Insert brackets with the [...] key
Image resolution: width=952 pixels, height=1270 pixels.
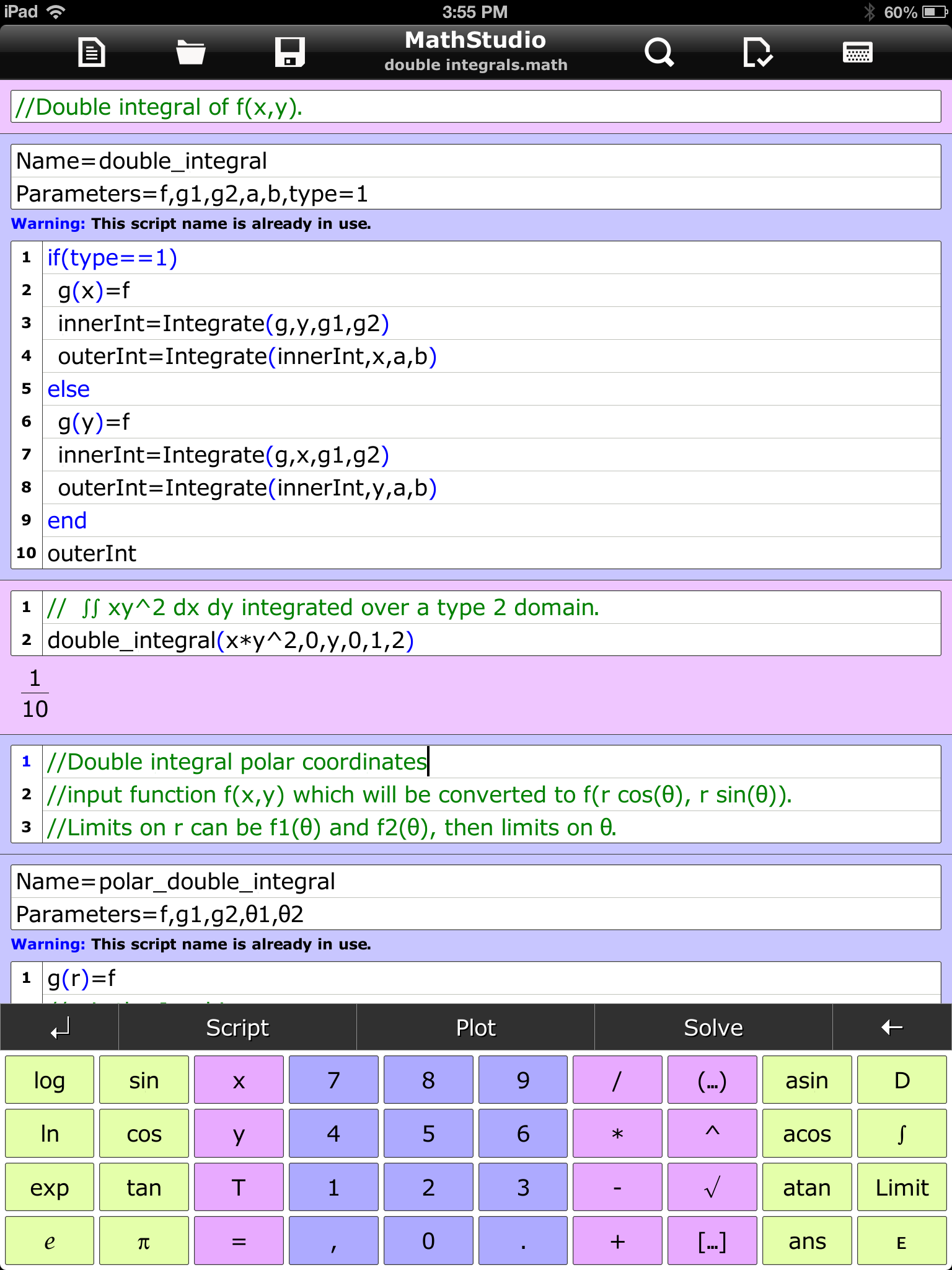pyautogui.click(x=712, y=1241)
